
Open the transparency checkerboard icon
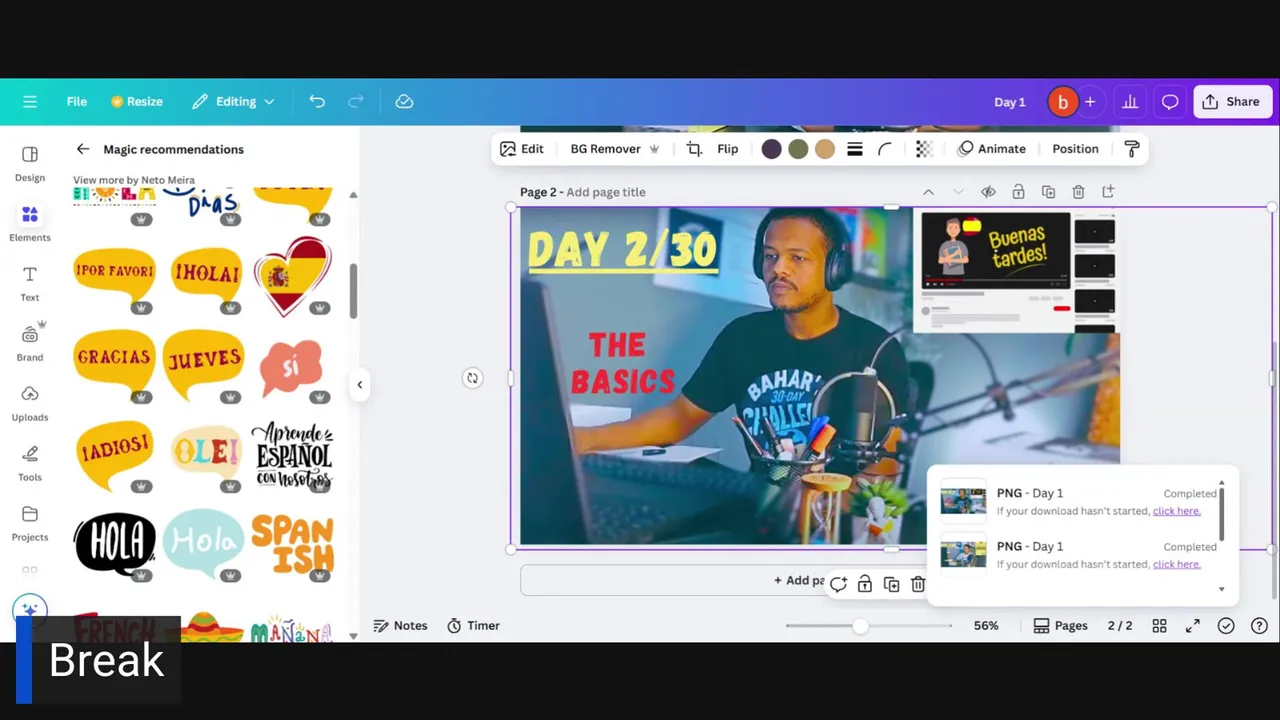click(x=924, y=149)
